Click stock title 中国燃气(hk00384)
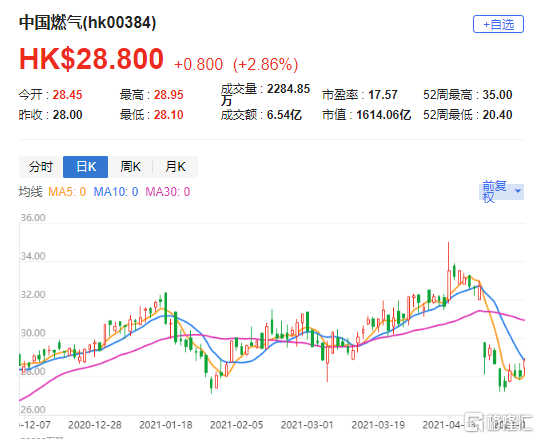The height and width of the screenshot is (439, 539). [88, 23]
